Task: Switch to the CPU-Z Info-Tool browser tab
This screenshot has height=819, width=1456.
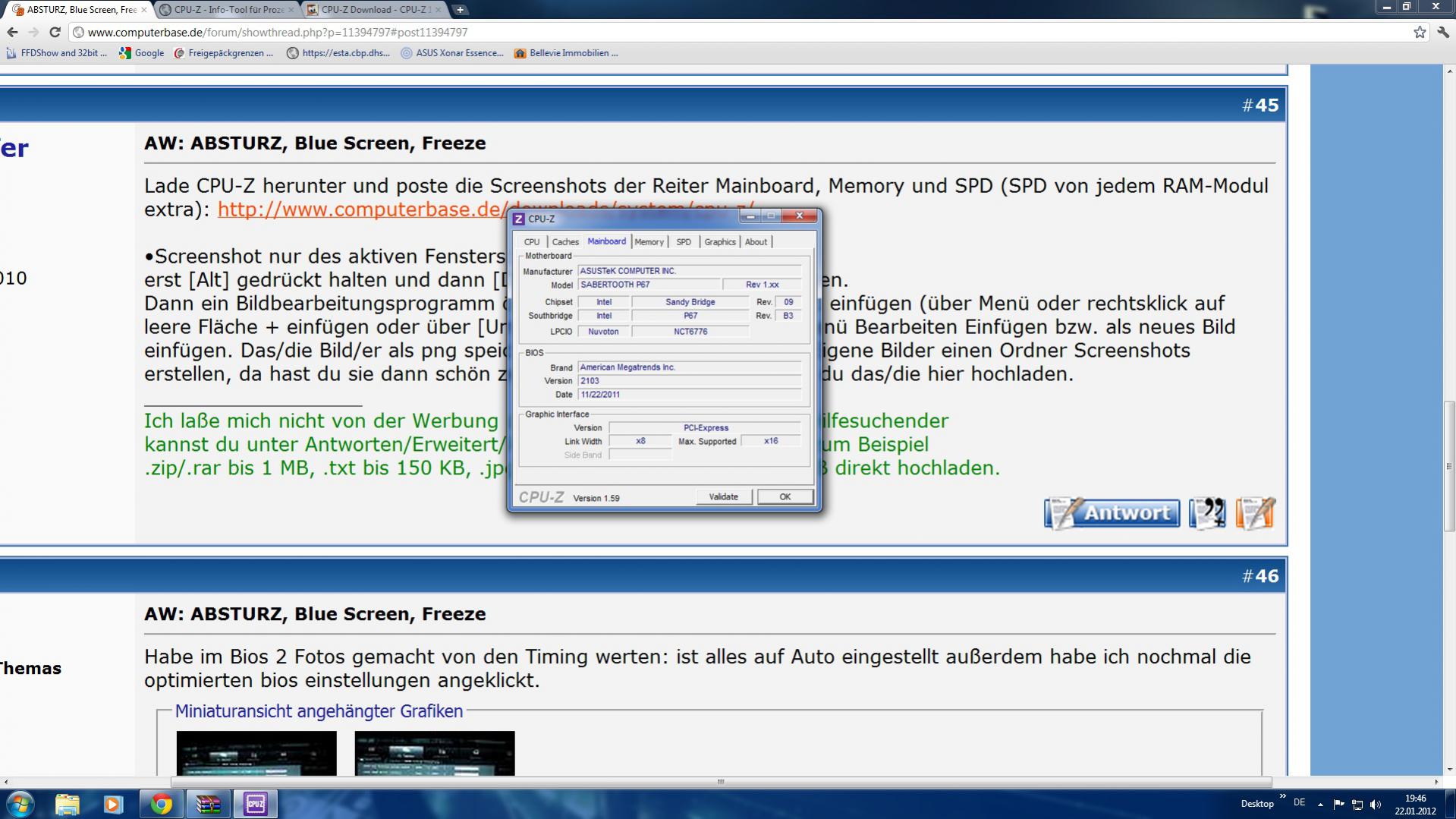Action: [x=227, y=10]
